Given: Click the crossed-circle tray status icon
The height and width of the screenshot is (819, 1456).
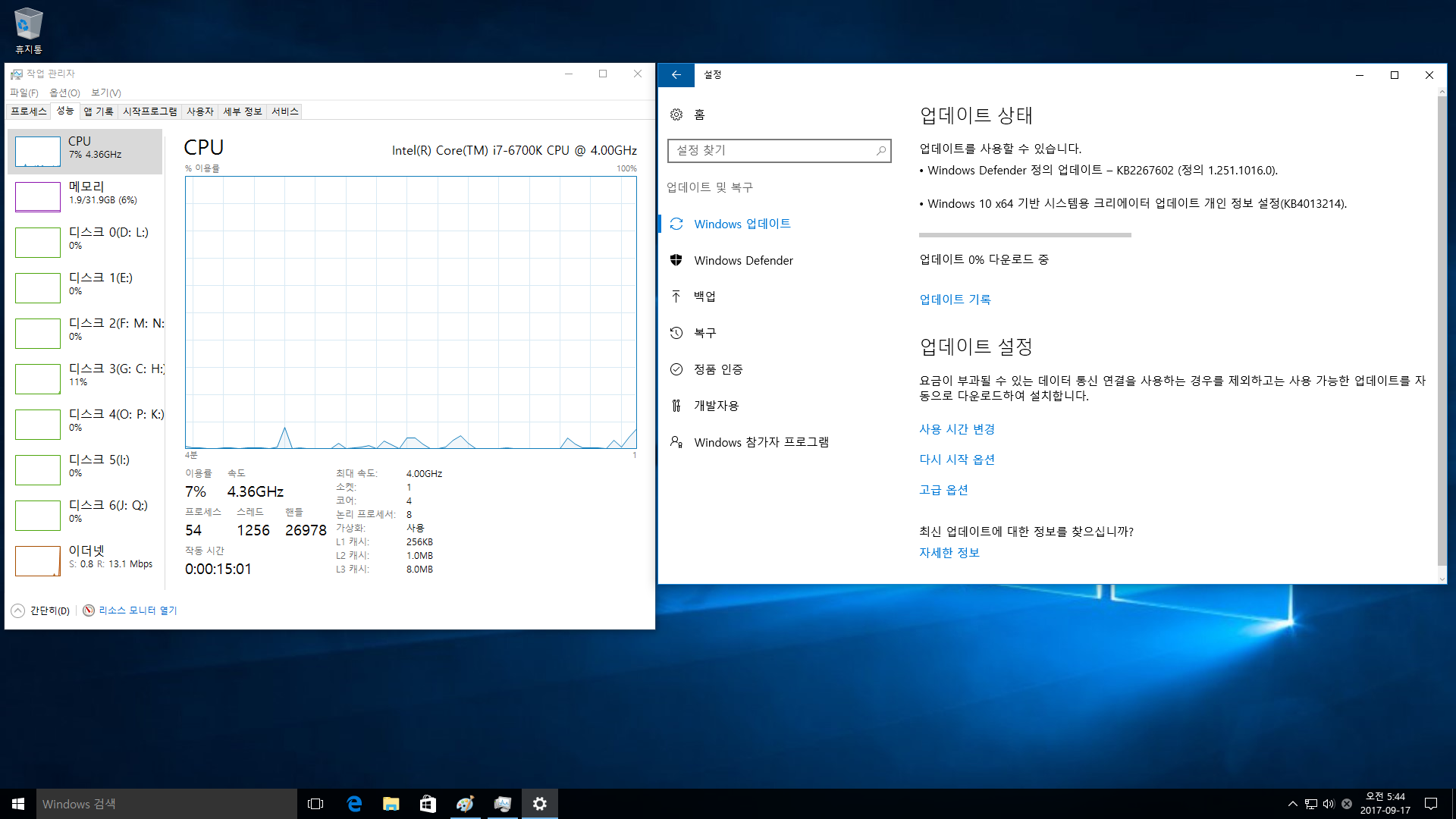Looking at the screenshot, I should [1347, 804].
